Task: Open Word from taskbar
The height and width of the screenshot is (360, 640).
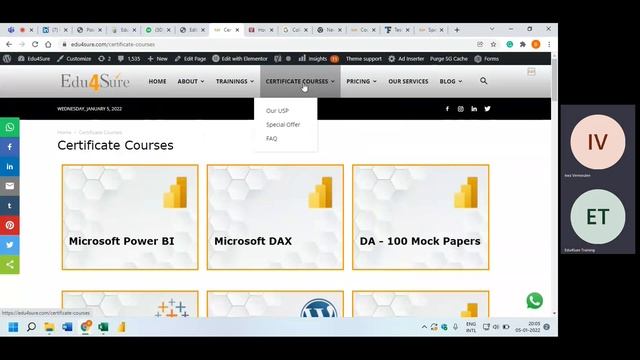Action: [x=67, y=327]
